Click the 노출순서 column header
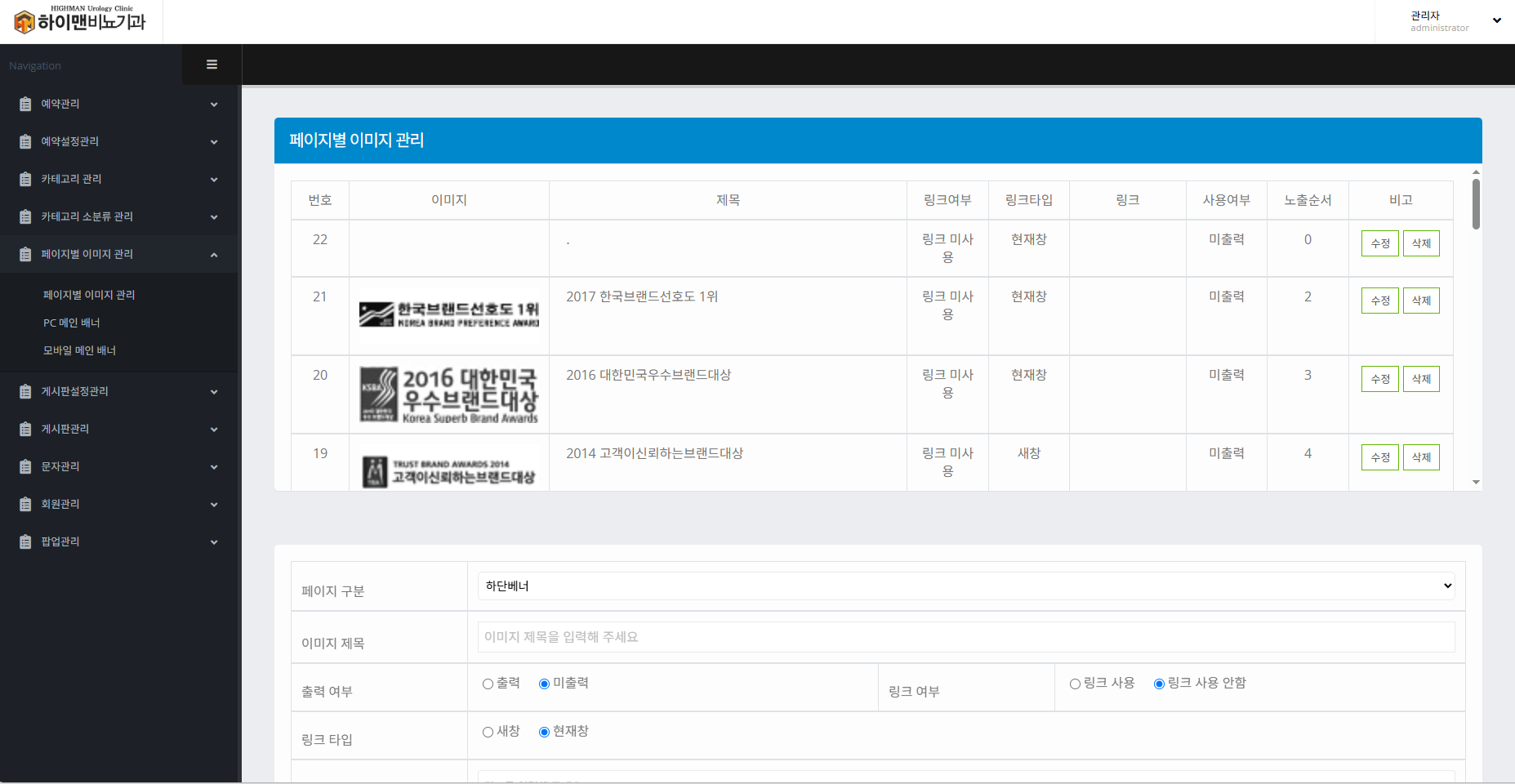This screenshot has width=1515, height=784. (x=1308, y=200)
